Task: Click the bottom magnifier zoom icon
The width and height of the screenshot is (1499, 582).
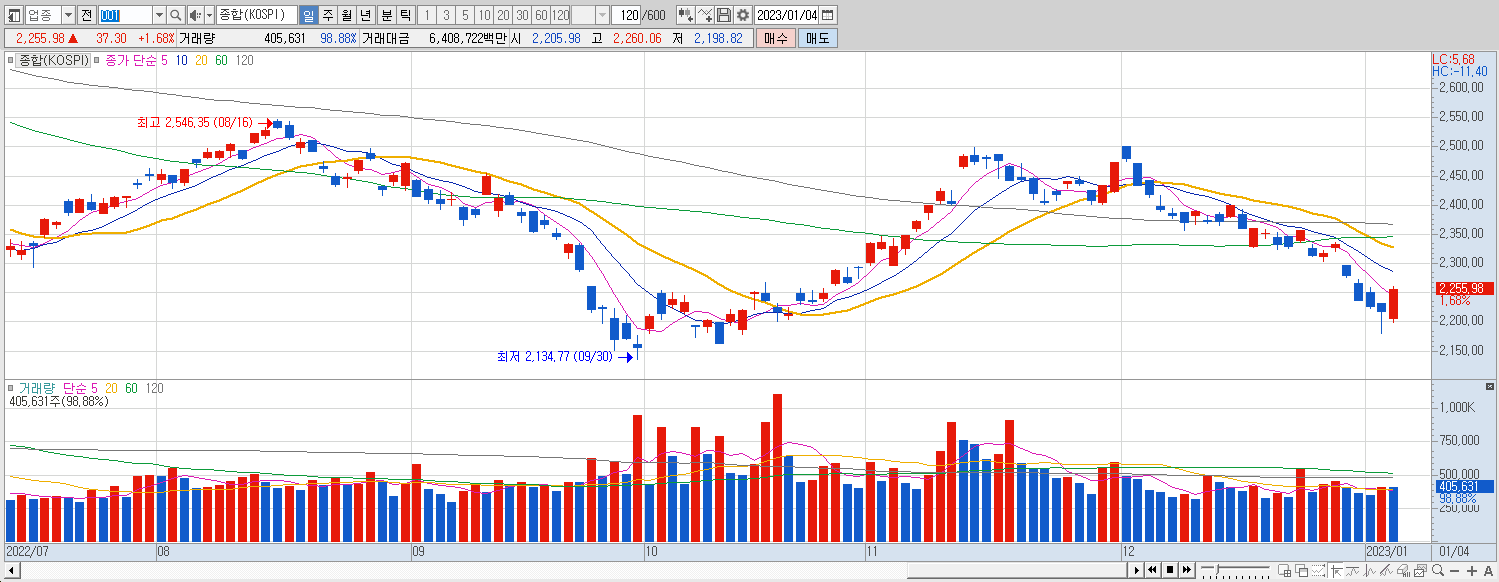Action: coord(1438,571)
